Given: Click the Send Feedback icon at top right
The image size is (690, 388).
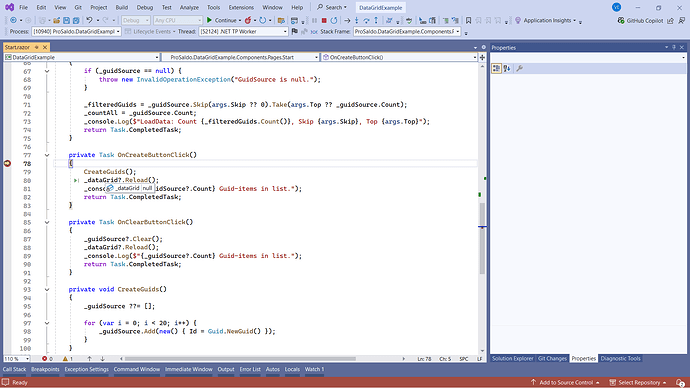Looking at the screenshot, I should (x=682, y=20).
